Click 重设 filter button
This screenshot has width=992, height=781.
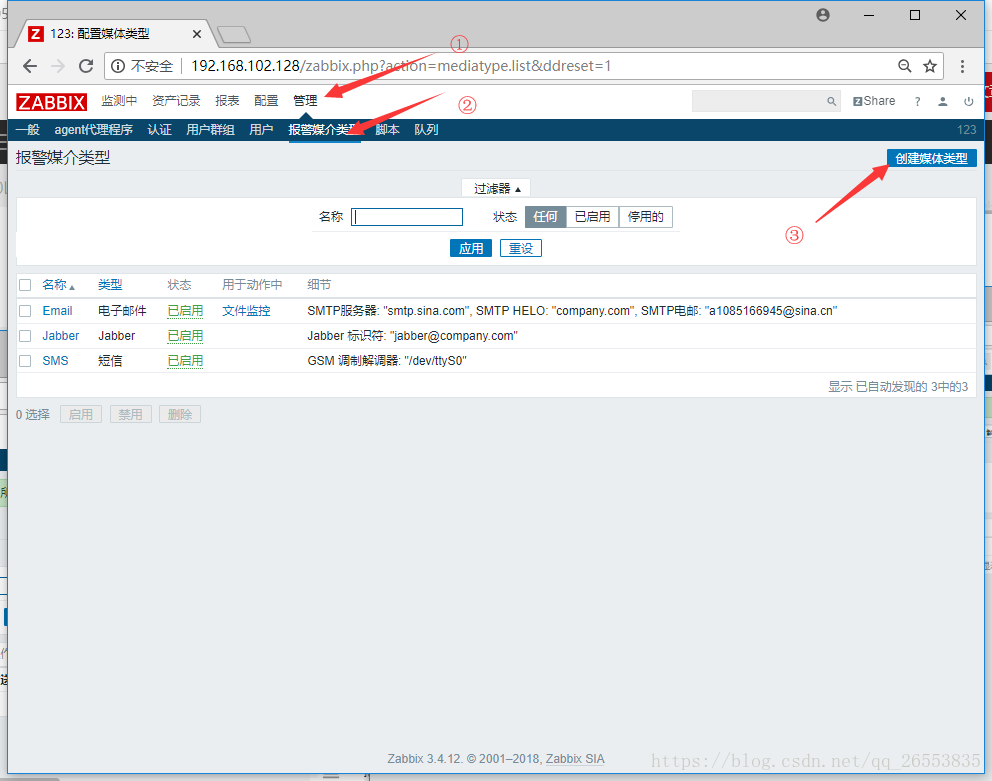point(521,248)
